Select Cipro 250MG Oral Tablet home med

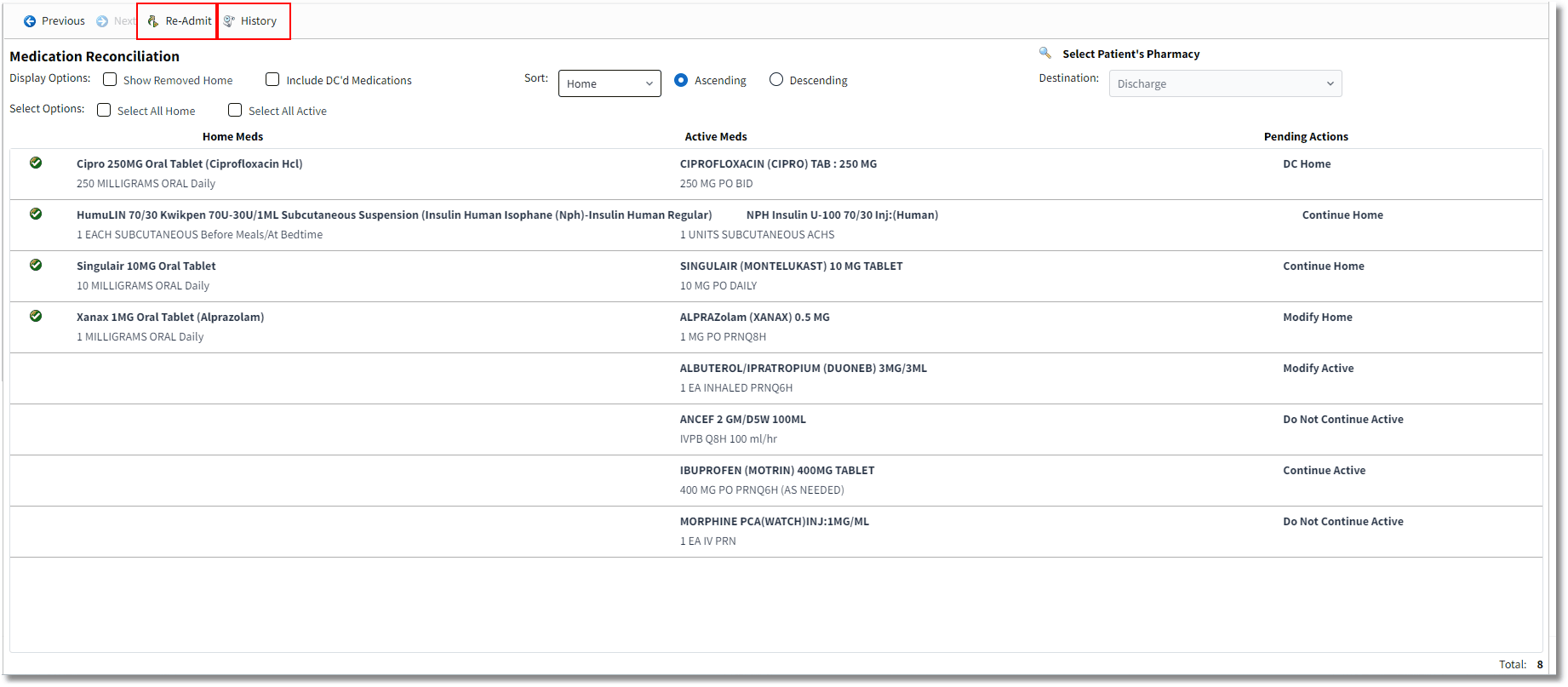point(190,164)
